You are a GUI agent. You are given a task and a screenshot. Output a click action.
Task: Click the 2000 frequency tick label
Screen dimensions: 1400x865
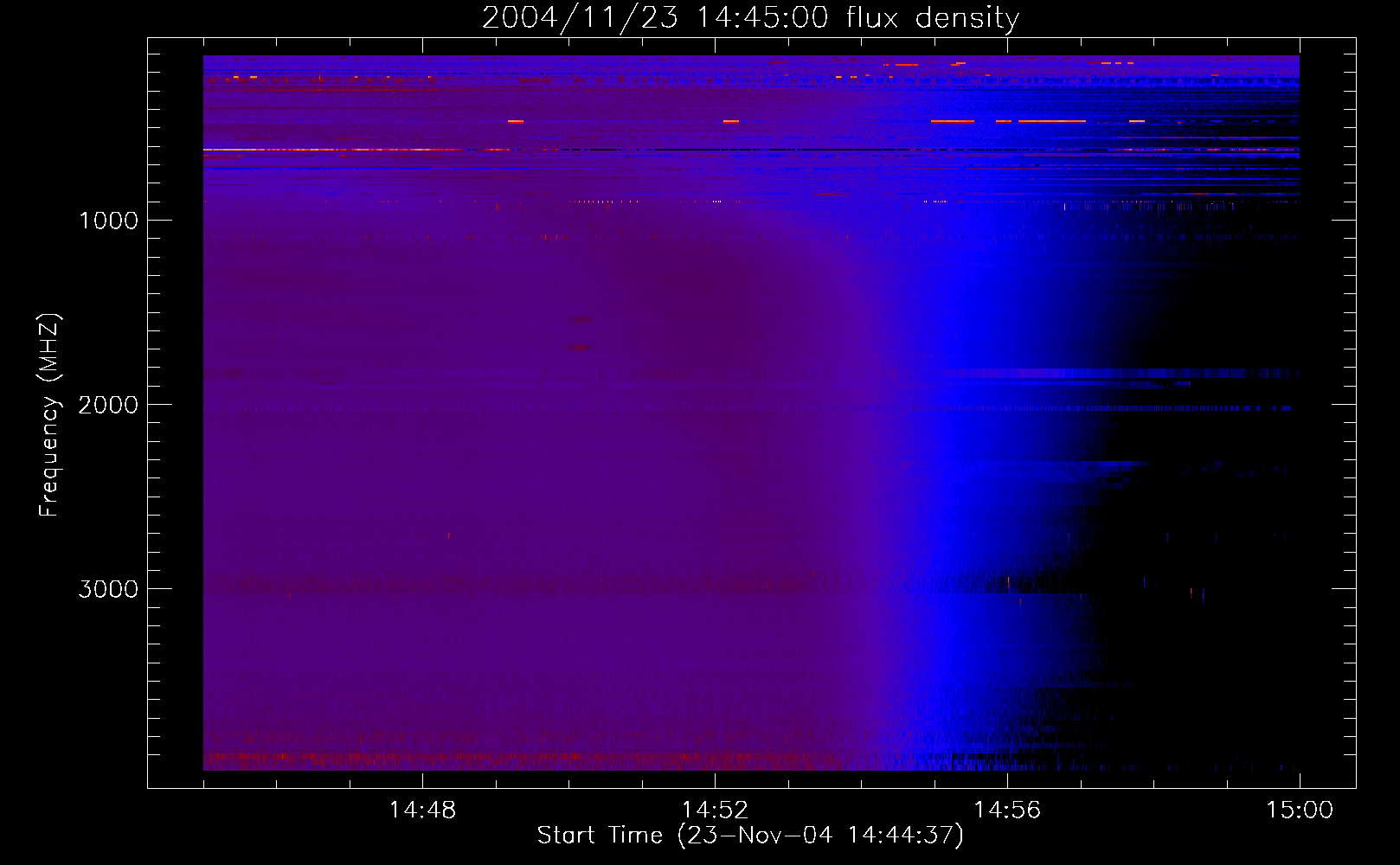108,405
